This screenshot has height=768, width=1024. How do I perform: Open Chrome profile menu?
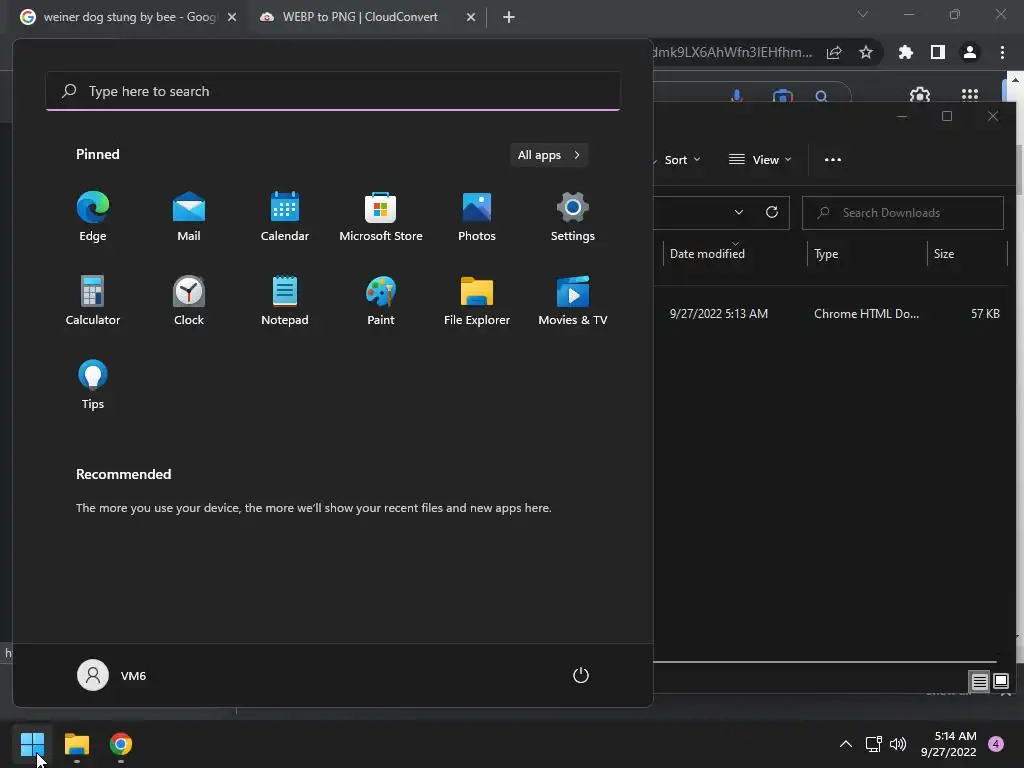[x=970, y=52]
